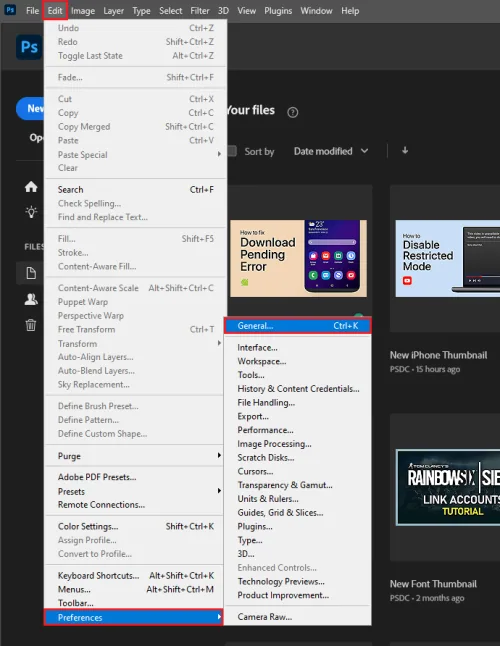Open the Home section icon in sidebar
The image size is (500, 646).
tap(31, 187)
